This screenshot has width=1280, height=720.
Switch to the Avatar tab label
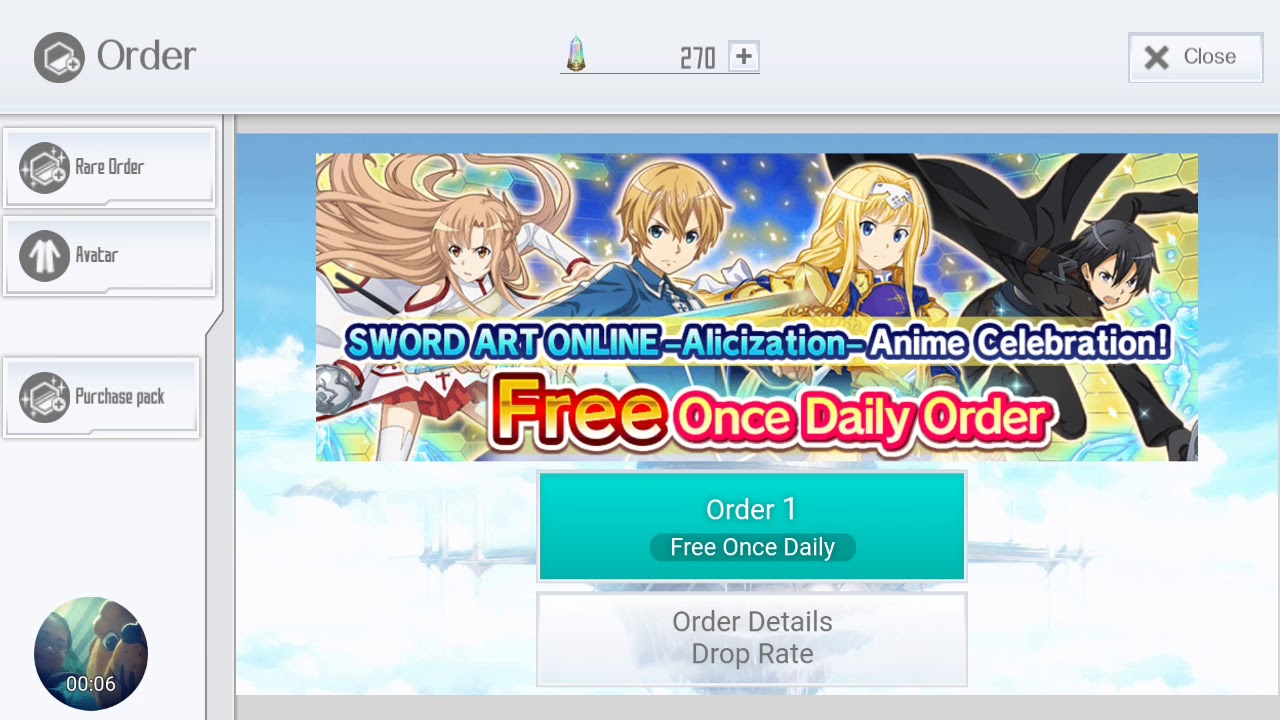click(x=97, y=255)
